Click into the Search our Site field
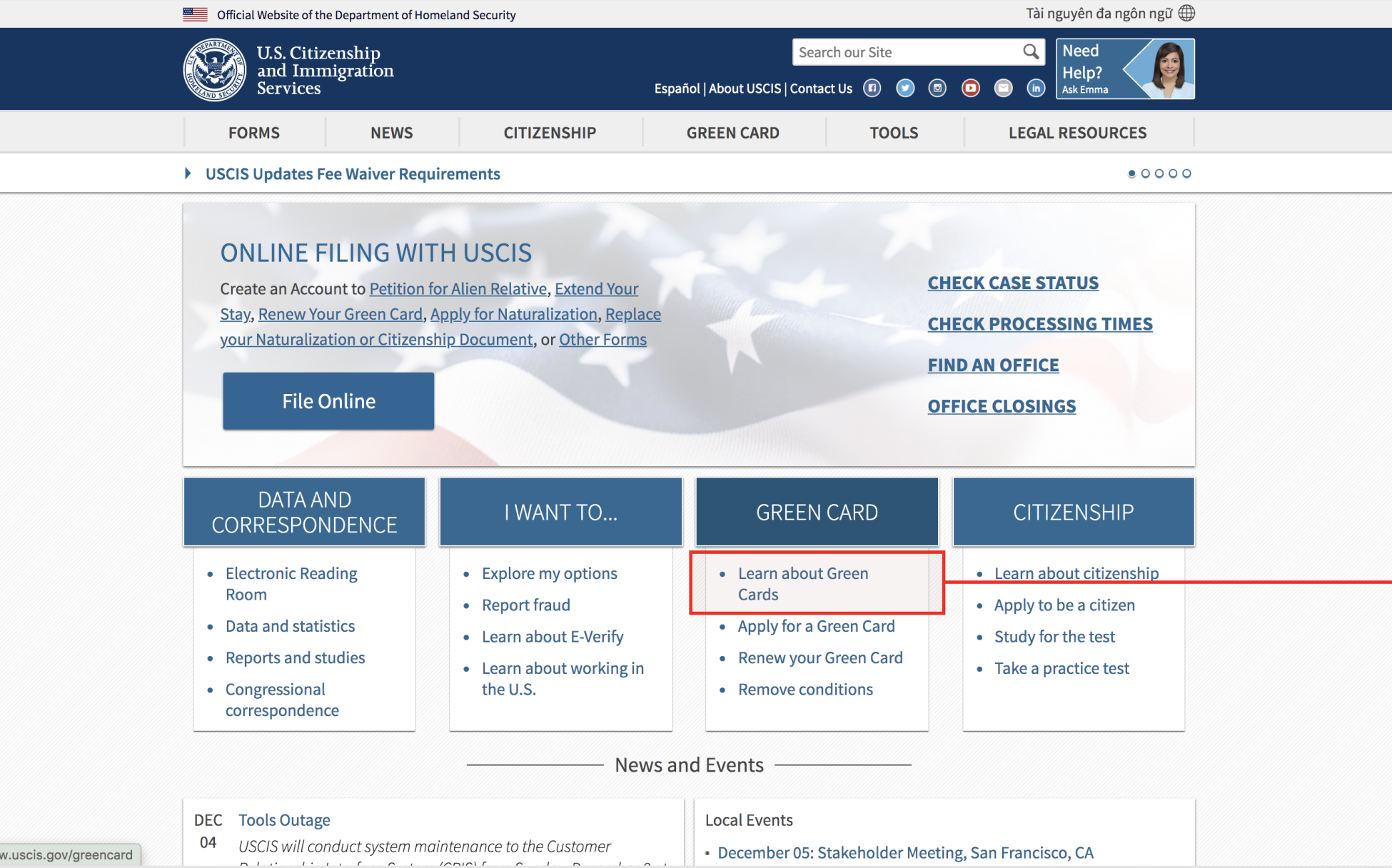 907,52
